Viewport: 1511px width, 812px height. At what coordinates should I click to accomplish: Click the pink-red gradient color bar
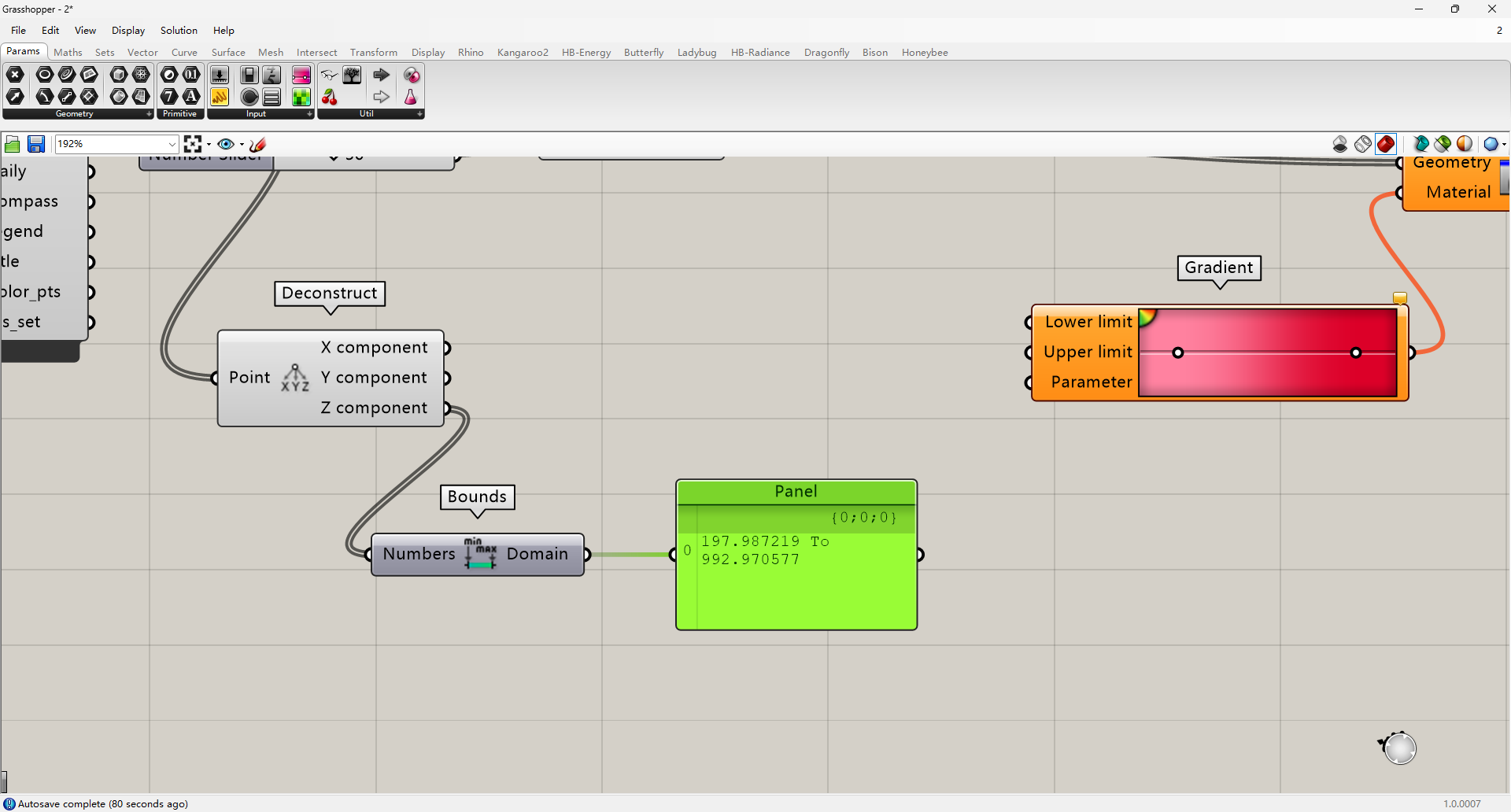1268,352
